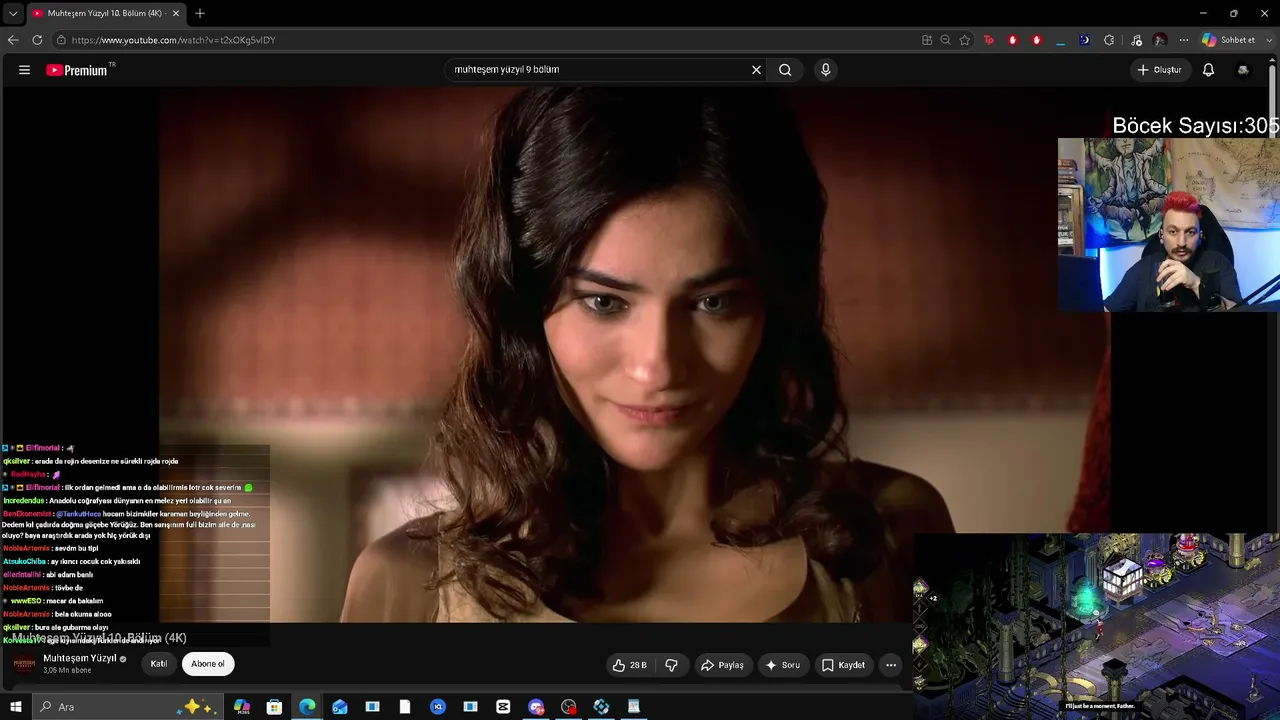Submit search with the magnifier button
The width and height of the screenshot is (1280, 720).
point(785,70)
